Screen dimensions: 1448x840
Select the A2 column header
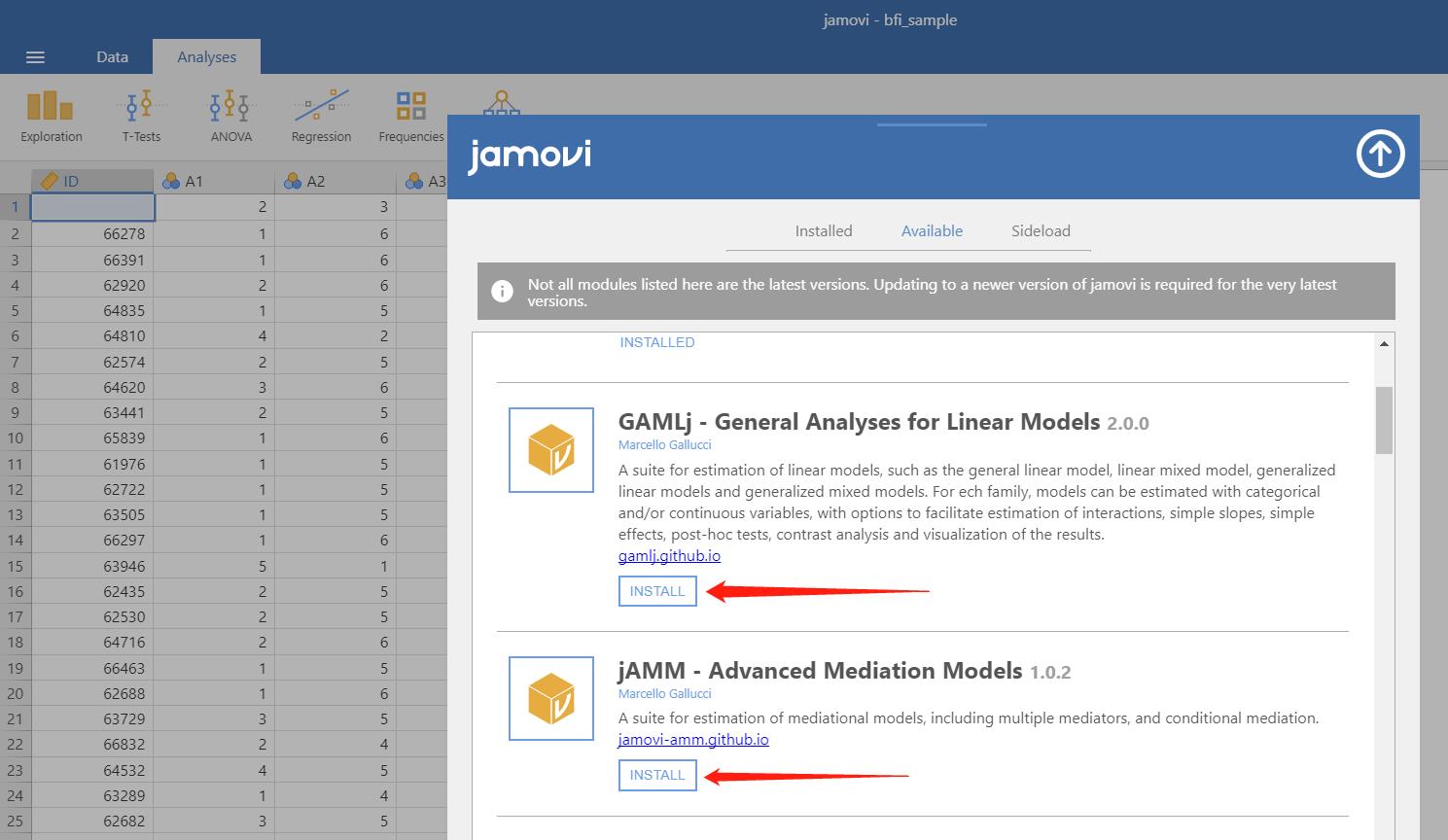pyautogui.click(x=336, y=181)
